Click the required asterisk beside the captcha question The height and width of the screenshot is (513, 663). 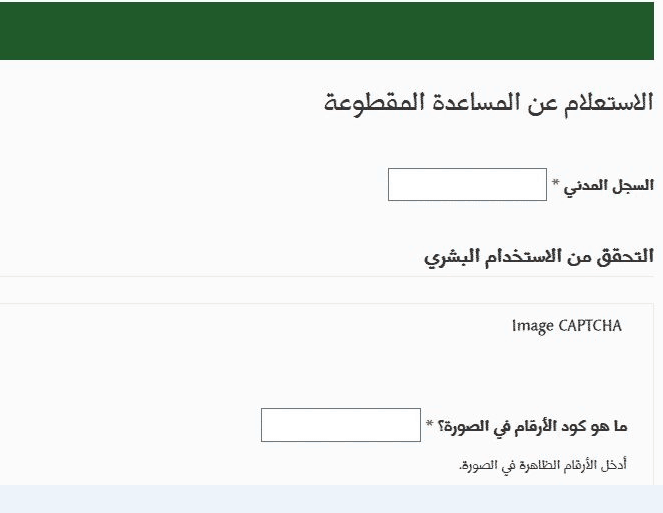coord(430,423)
